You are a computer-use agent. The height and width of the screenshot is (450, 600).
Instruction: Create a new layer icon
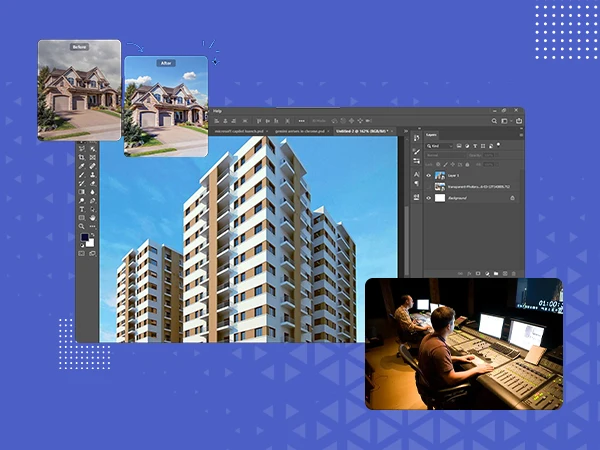pos(505,274)
